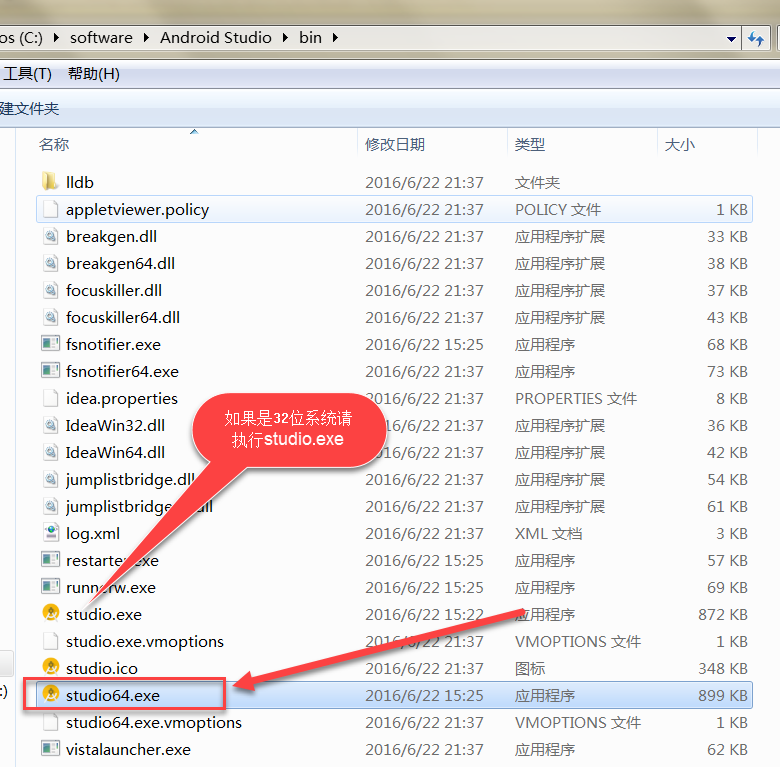Expand the arrow after software in path
Image resolution: width=780 pixels, height=767 pixels.
click(x=146, y=38)
